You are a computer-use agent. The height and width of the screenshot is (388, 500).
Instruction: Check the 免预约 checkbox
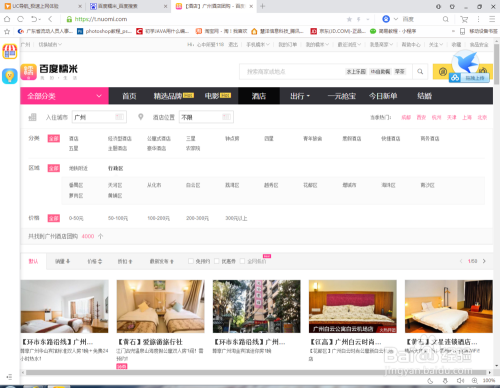pos(191,261)
